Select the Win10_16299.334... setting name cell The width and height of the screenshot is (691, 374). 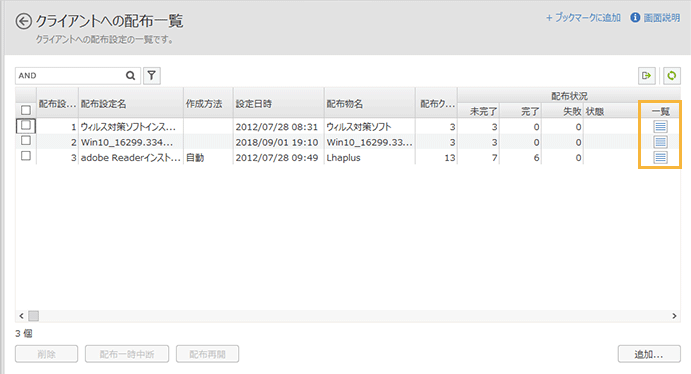coord(131,142)
